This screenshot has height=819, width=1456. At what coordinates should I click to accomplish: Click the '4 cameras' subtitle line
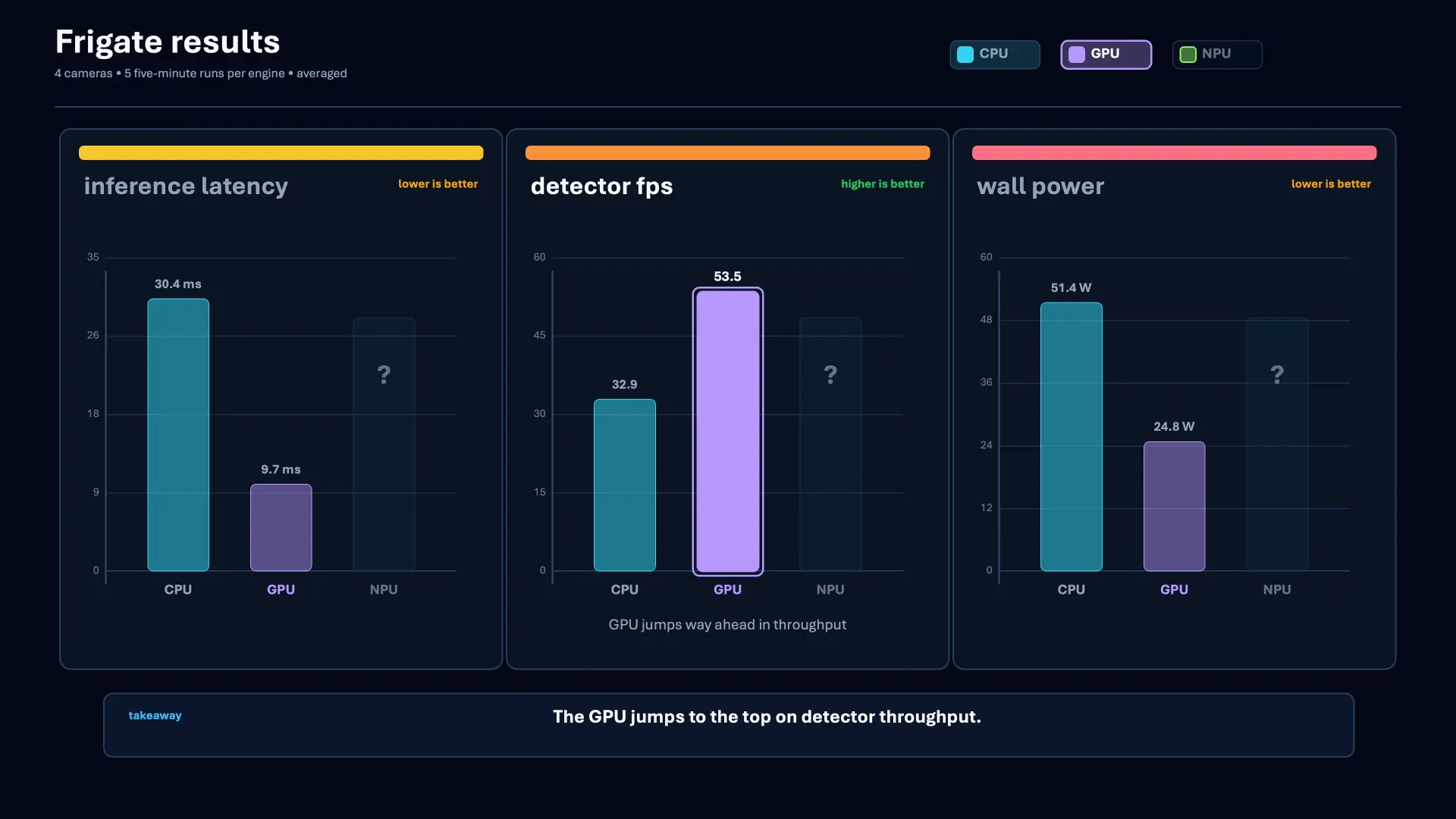click(x=201, y=73)
